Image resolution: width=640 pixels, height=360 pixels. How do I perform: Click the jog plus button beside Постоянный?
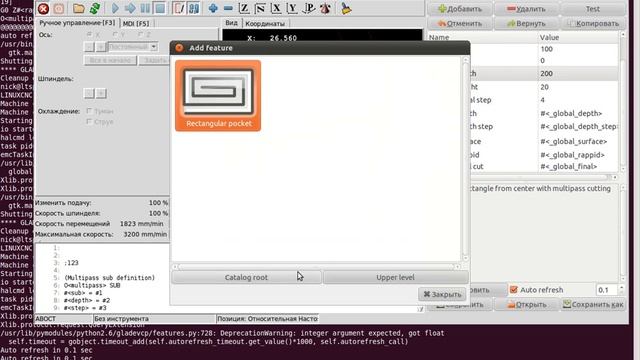pos(101,47)
